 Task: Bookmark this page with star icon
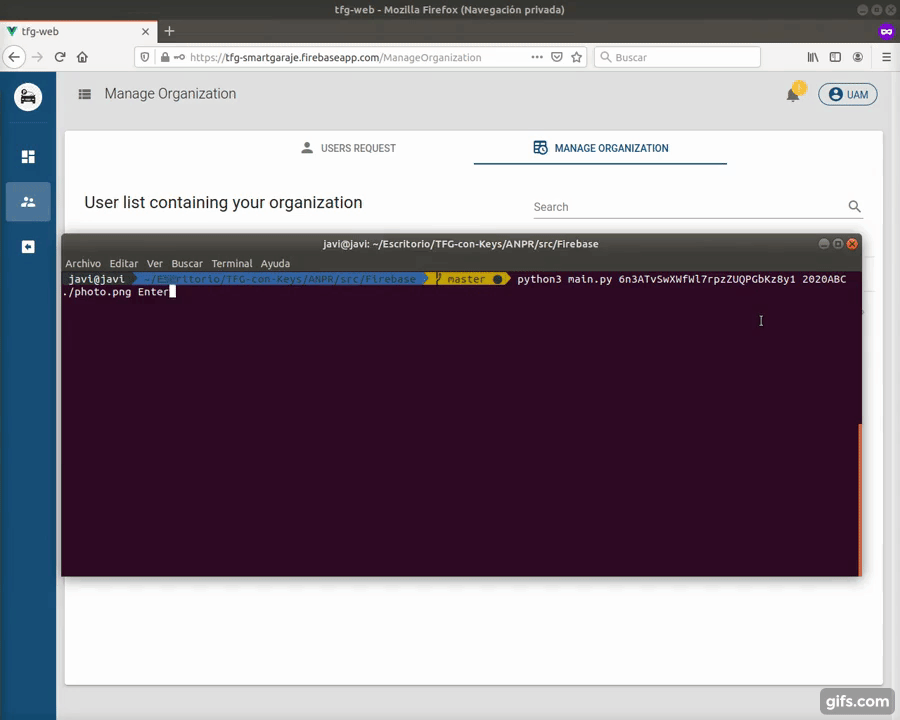click(x=576, y=58)
